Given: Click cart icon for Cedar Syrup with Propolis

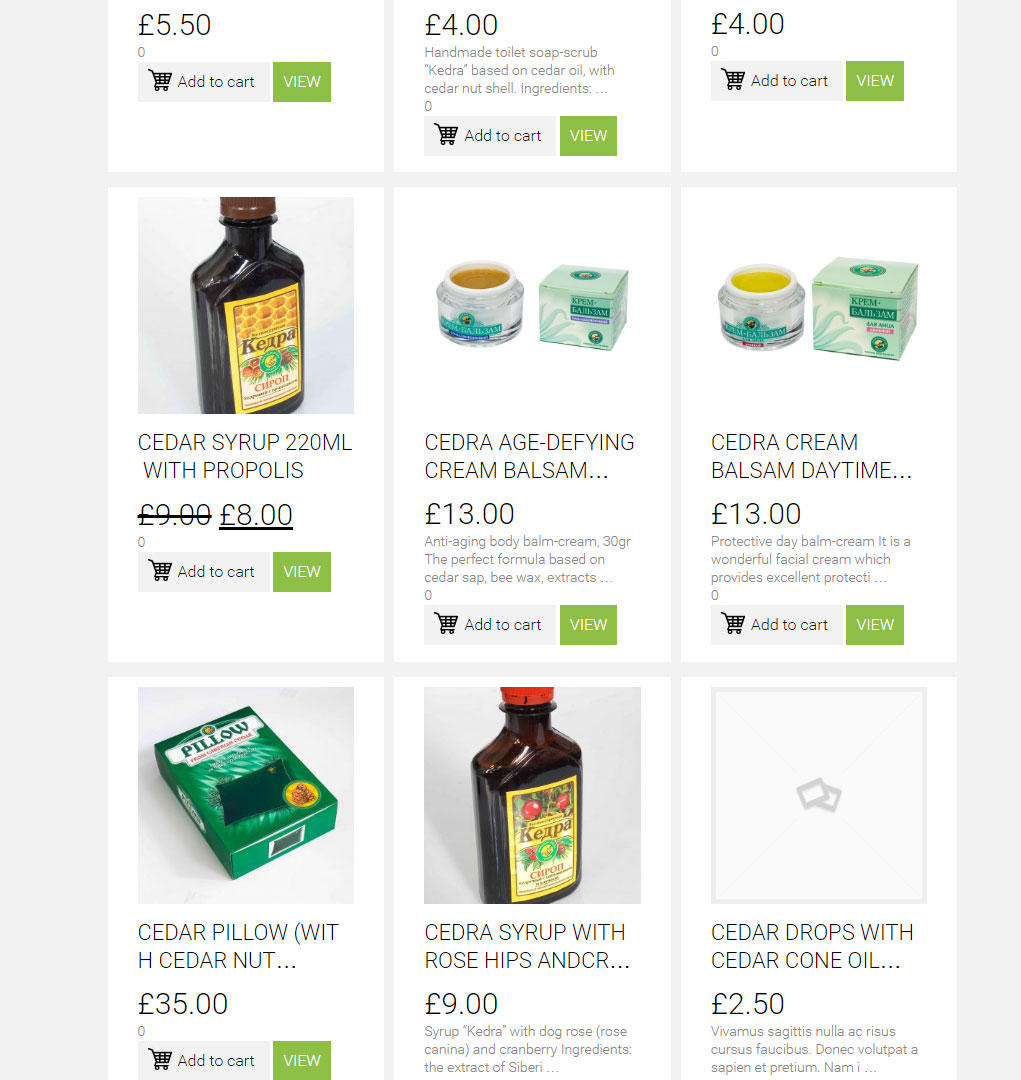Looking at the screenshot, I should [x=161, y=571].
